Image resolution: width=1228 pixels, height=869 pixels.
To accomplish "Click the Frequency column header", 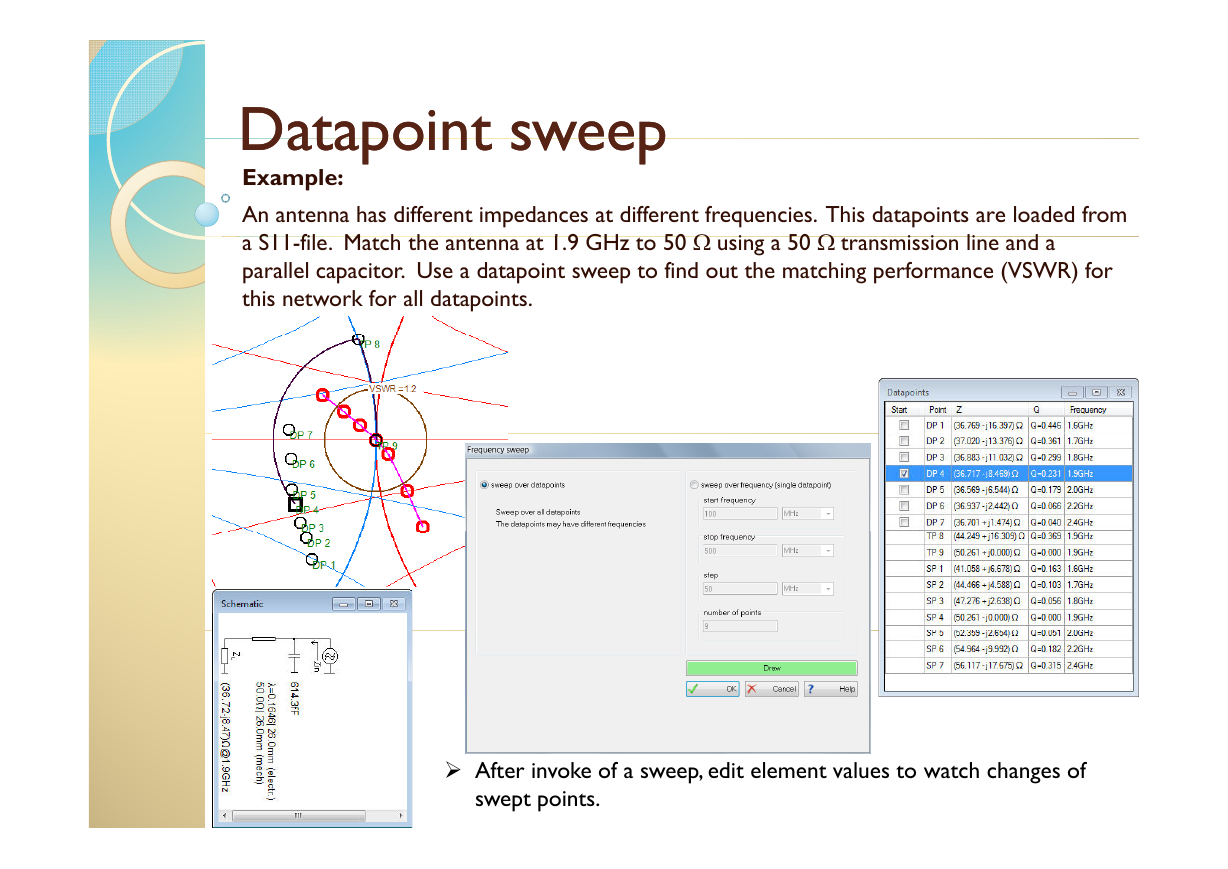I will click(1098, 410).
